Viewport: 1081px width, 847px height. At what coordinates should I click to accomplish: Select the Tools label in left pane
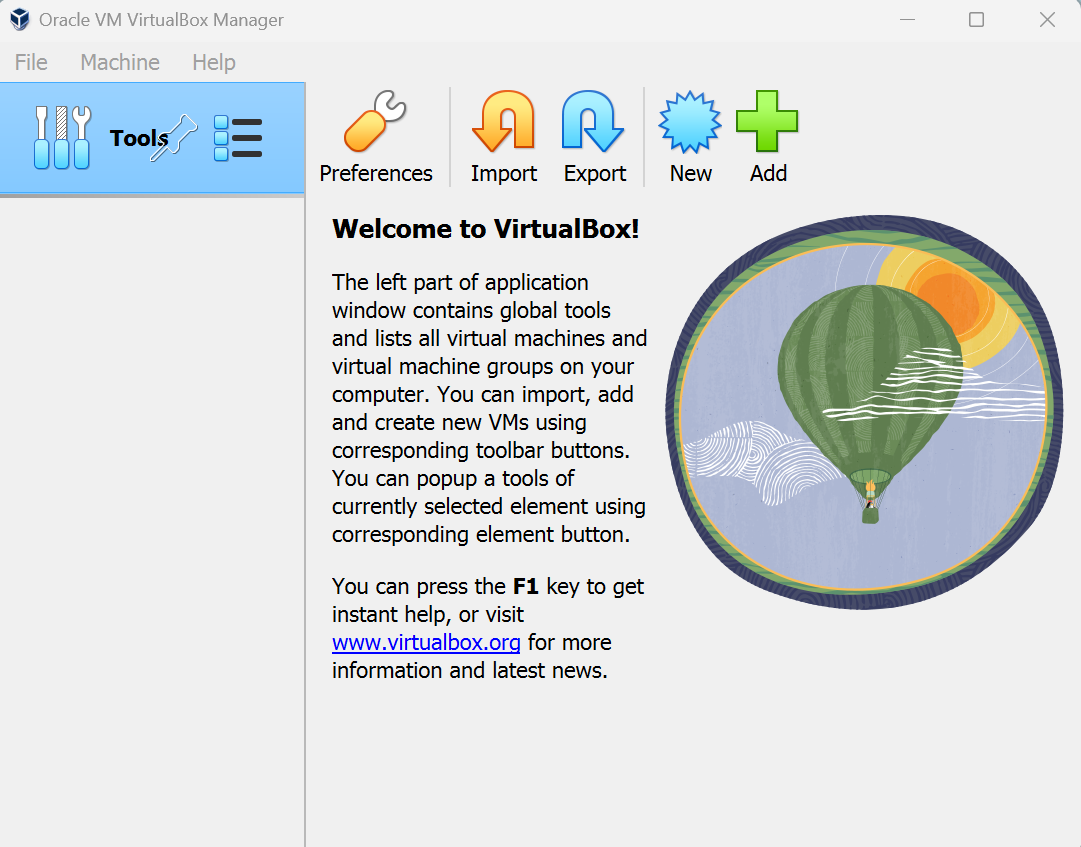coord(134,138)
